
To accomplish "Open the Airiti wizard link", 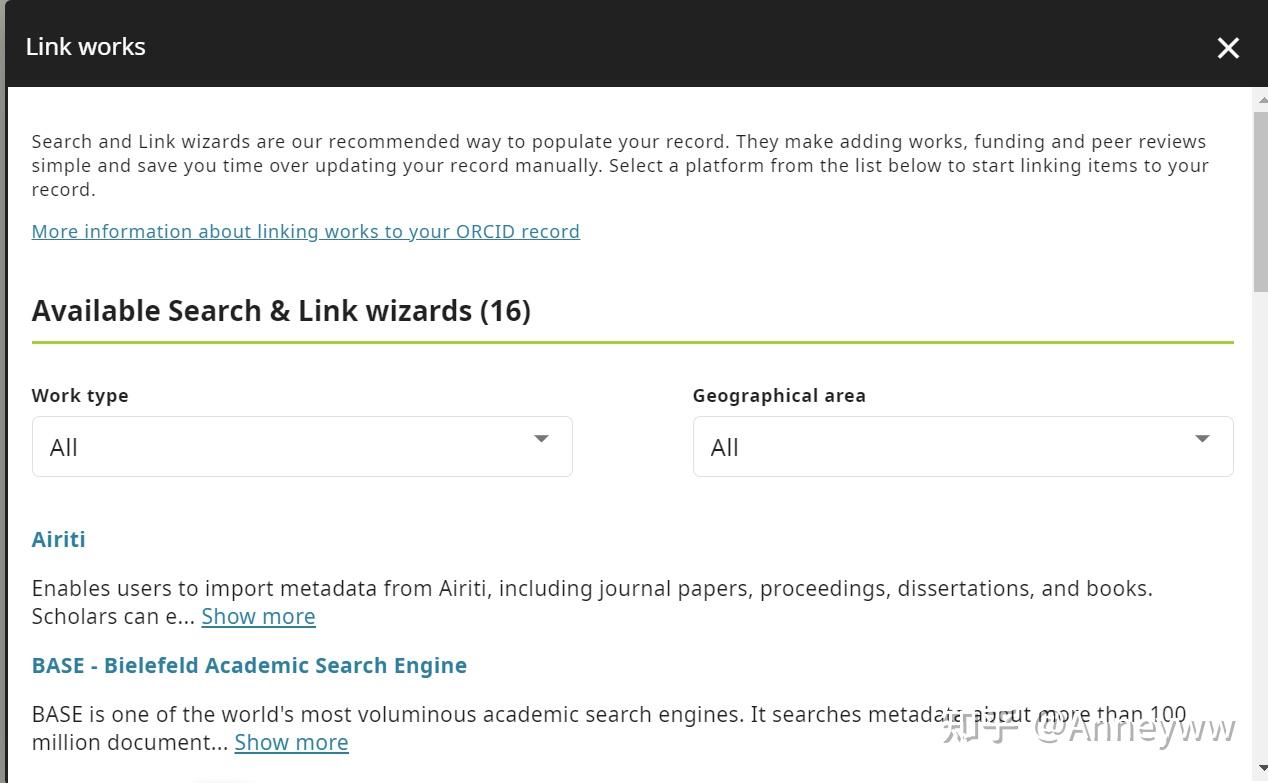I will (x=58, y=539).
